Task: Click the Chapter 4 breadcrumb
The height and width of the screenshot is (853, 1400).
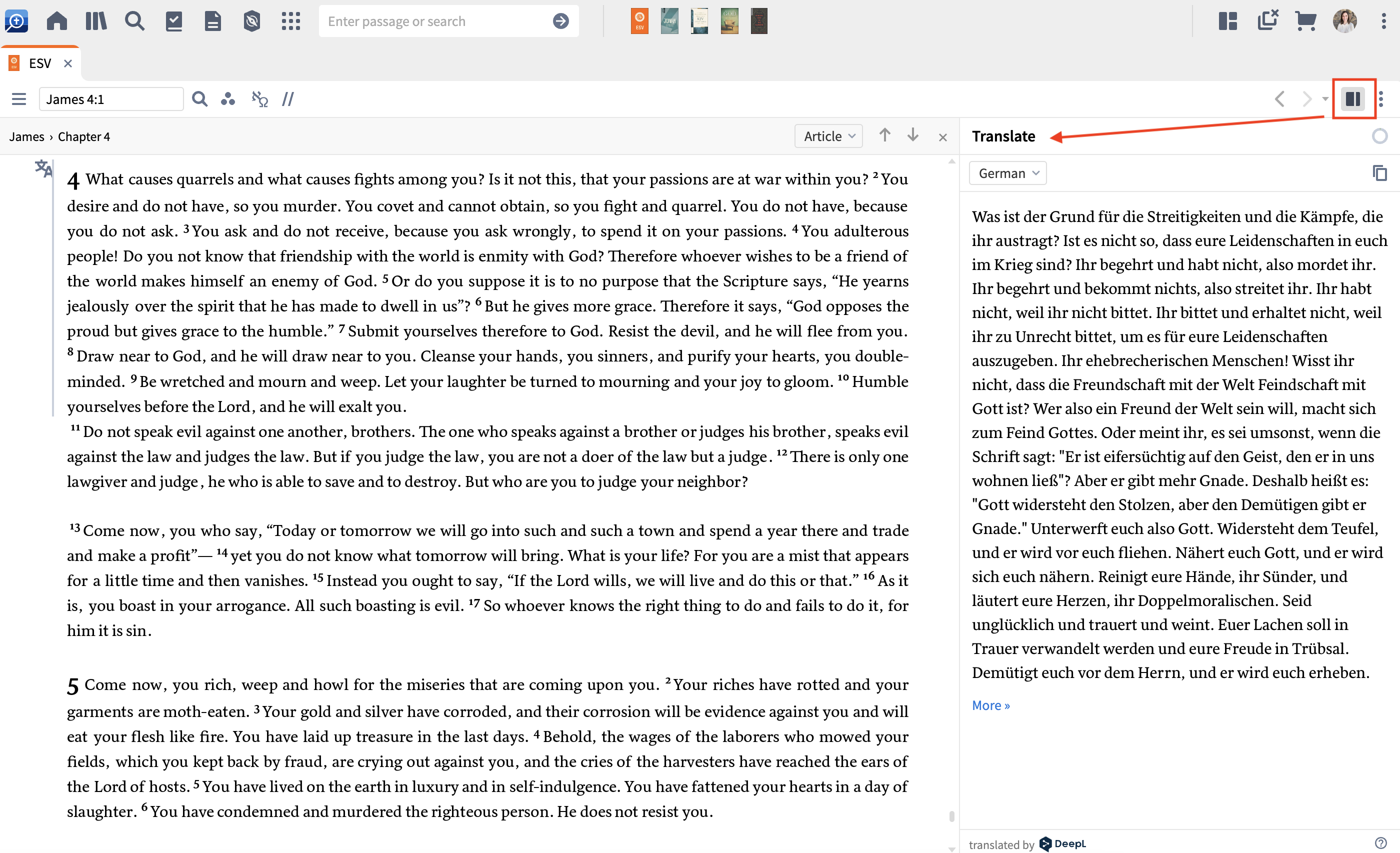Action: point(84,136)
